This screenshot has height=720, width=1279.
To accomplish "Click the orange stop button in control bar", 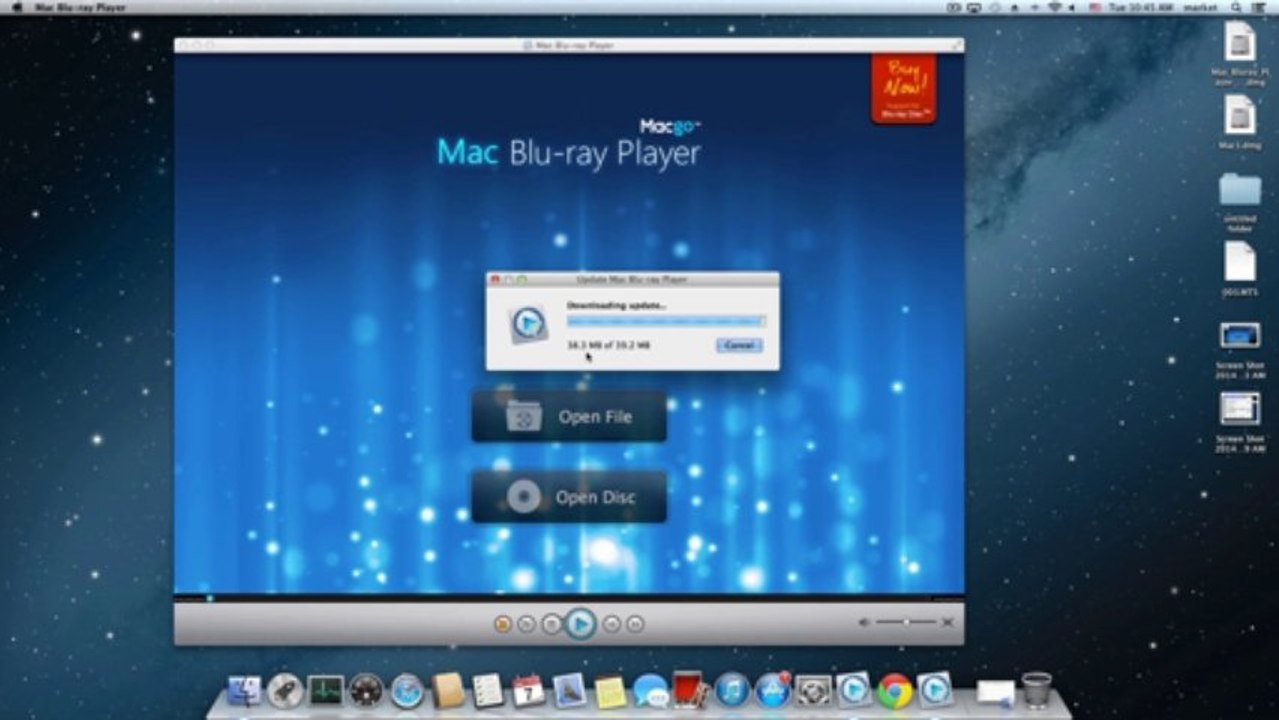I will click(x=503, y=624).
